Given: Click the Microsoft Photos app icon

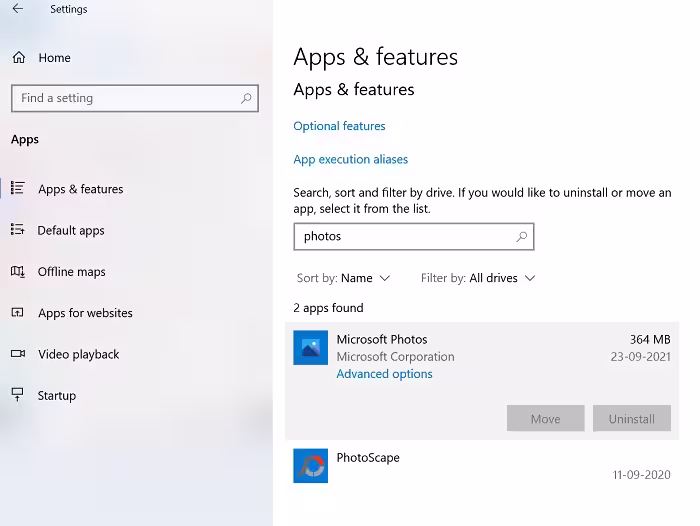Looking at the screenshot, I should (x=310, y=348).
